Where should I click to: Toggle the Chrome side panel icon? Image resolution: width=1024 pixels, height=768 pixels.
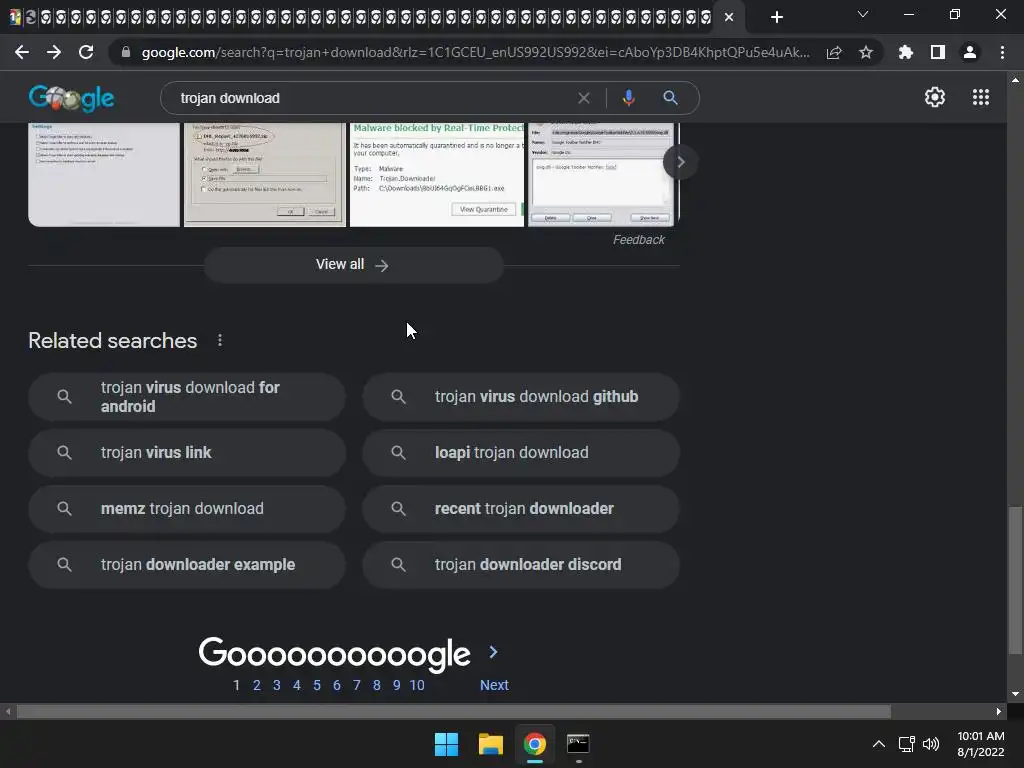coord(938,52)
